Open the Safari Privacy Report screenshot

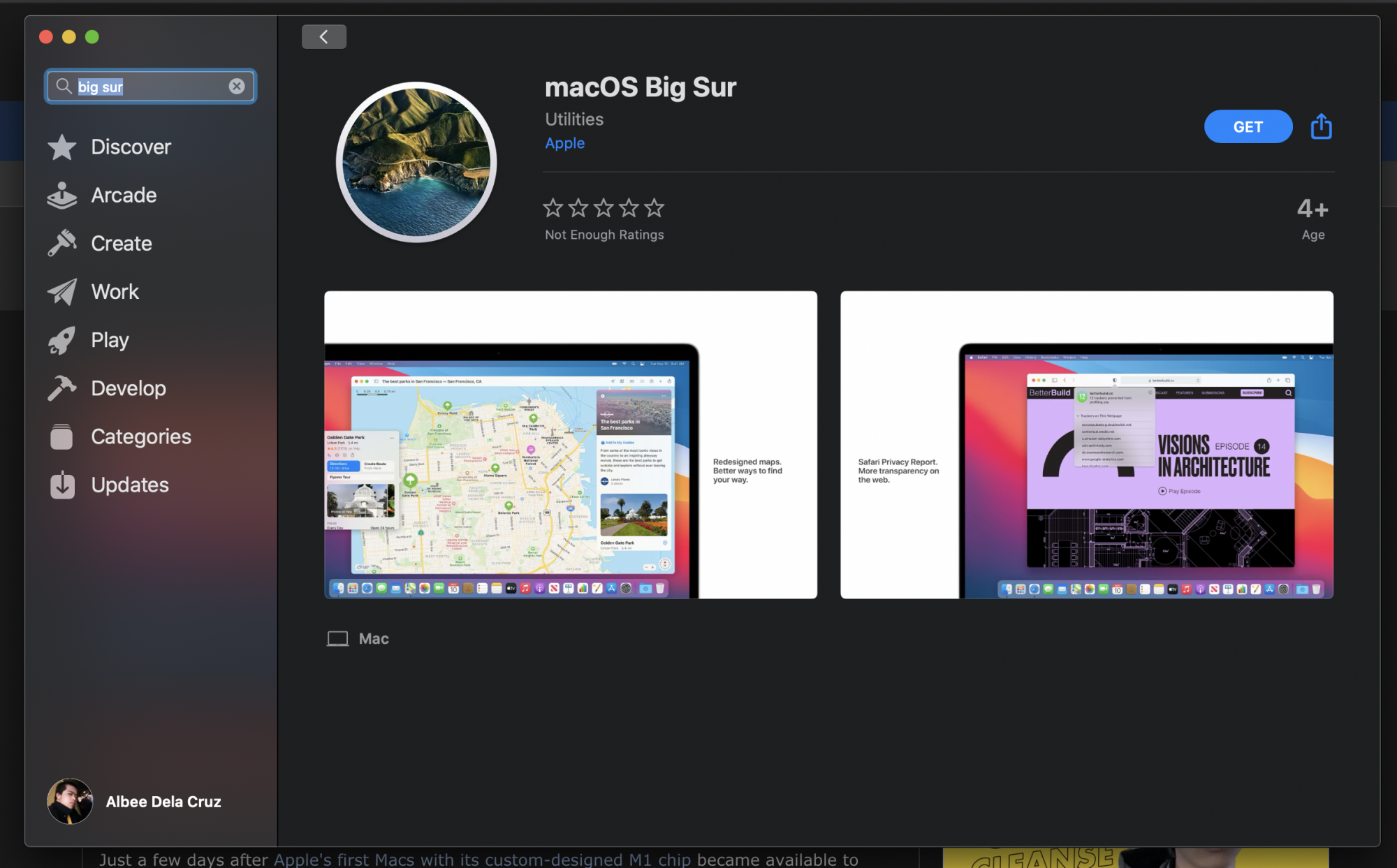click(1086, 445)
